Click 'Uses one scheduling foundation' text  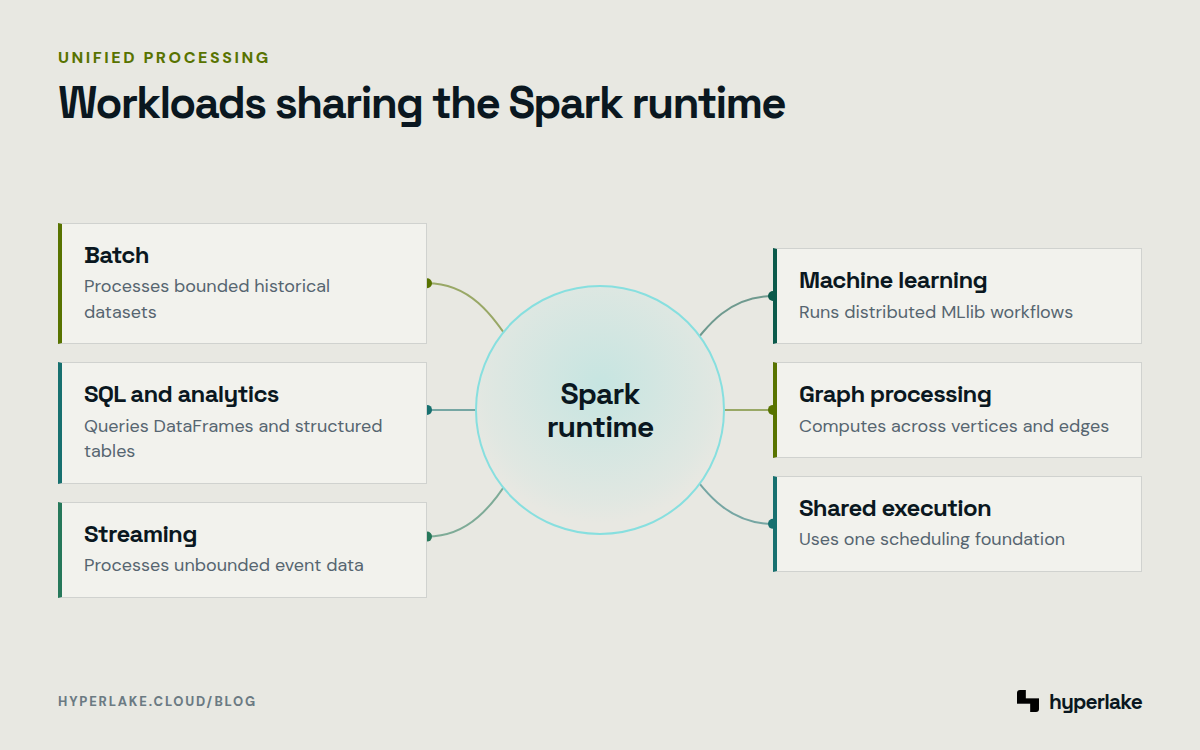pyautogui.click(x=932, y=539)
